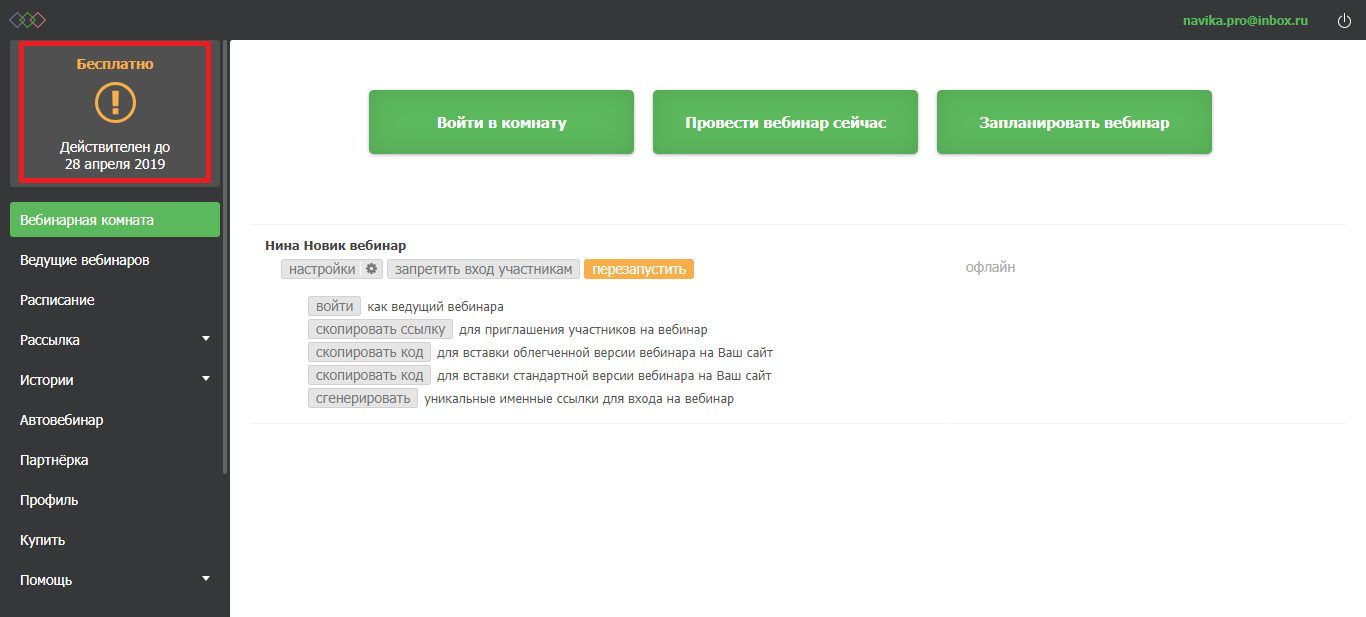The height and width of the screenshot is (617, 1366).
Task: Click Запланировать вебинар button
Action: click(1074, 123)
